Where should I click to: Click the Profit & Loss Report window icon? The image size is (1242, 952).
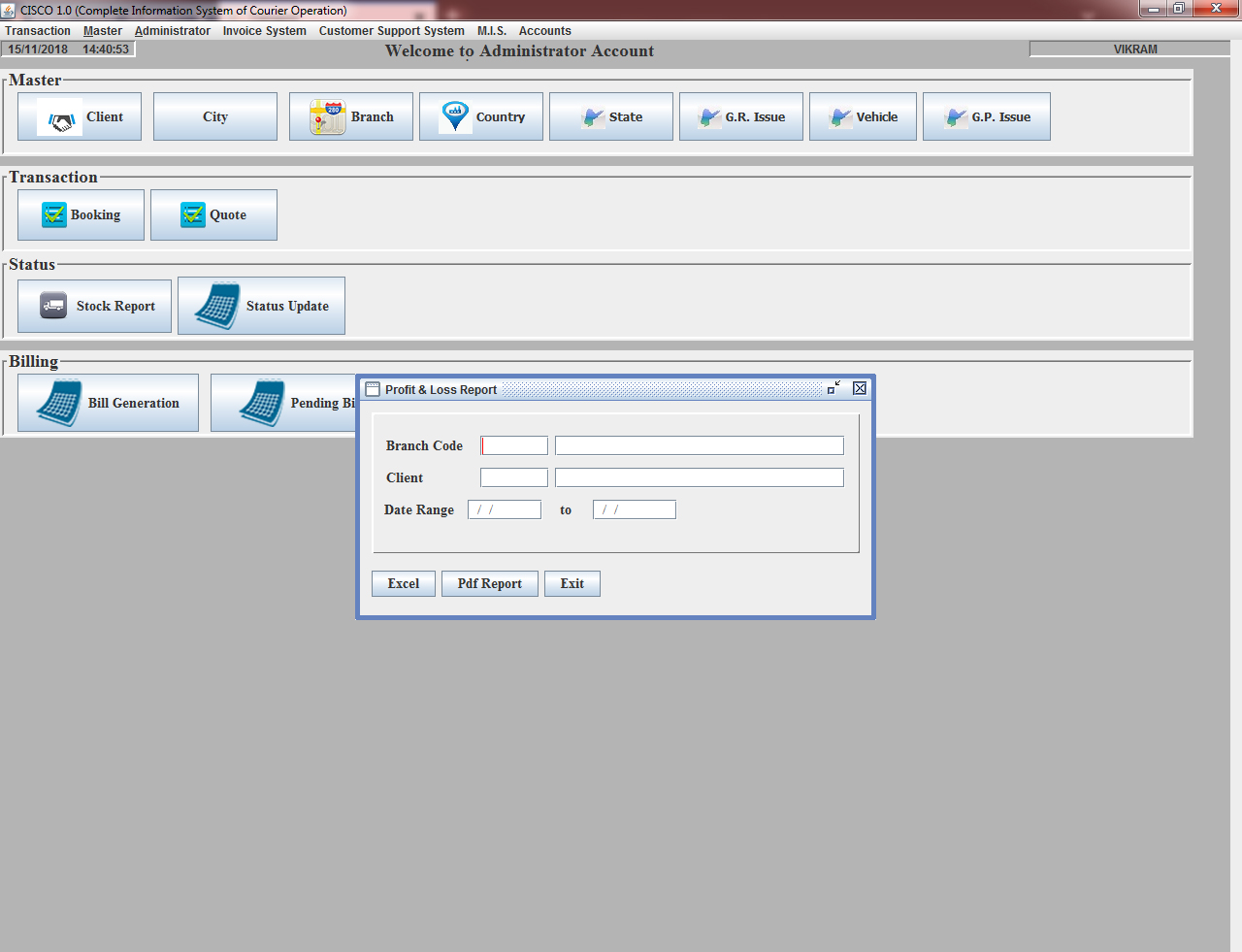(373, 389)
